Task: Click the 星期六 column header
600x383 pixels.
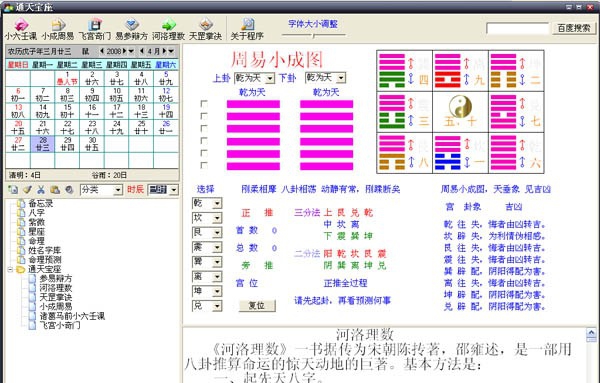Action: click(166, 65)
